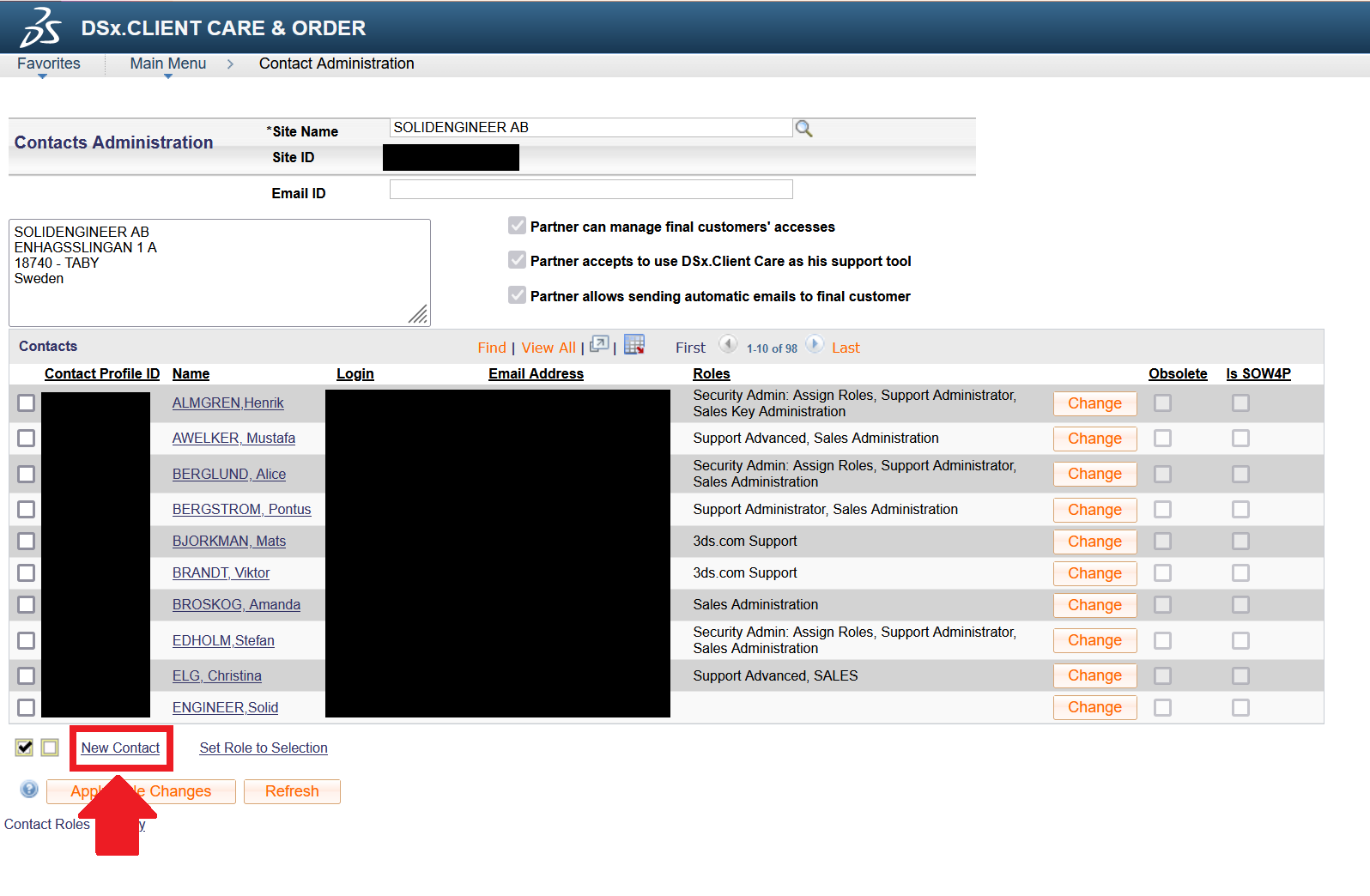Click the Email ID input field
The height and width of the screenshot is (896, 1370).
(591, 190)
